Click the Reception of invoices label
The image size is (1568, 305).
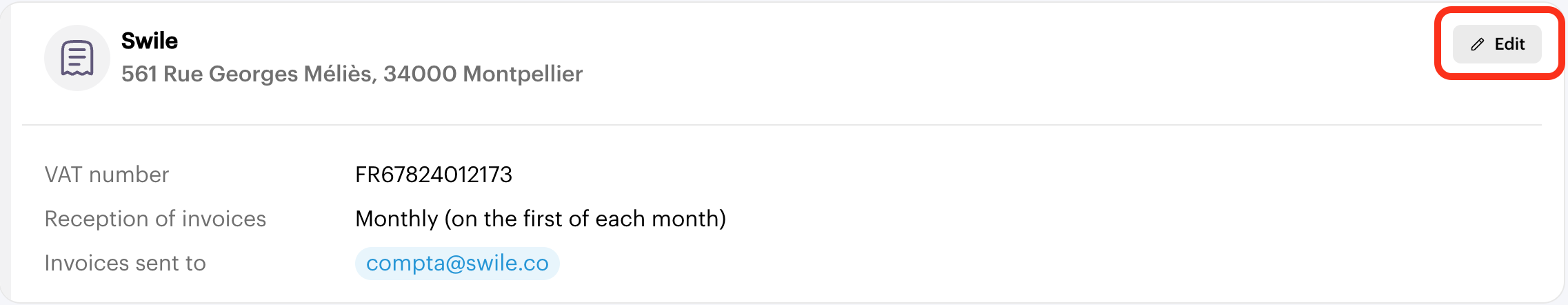click(155, 219)
